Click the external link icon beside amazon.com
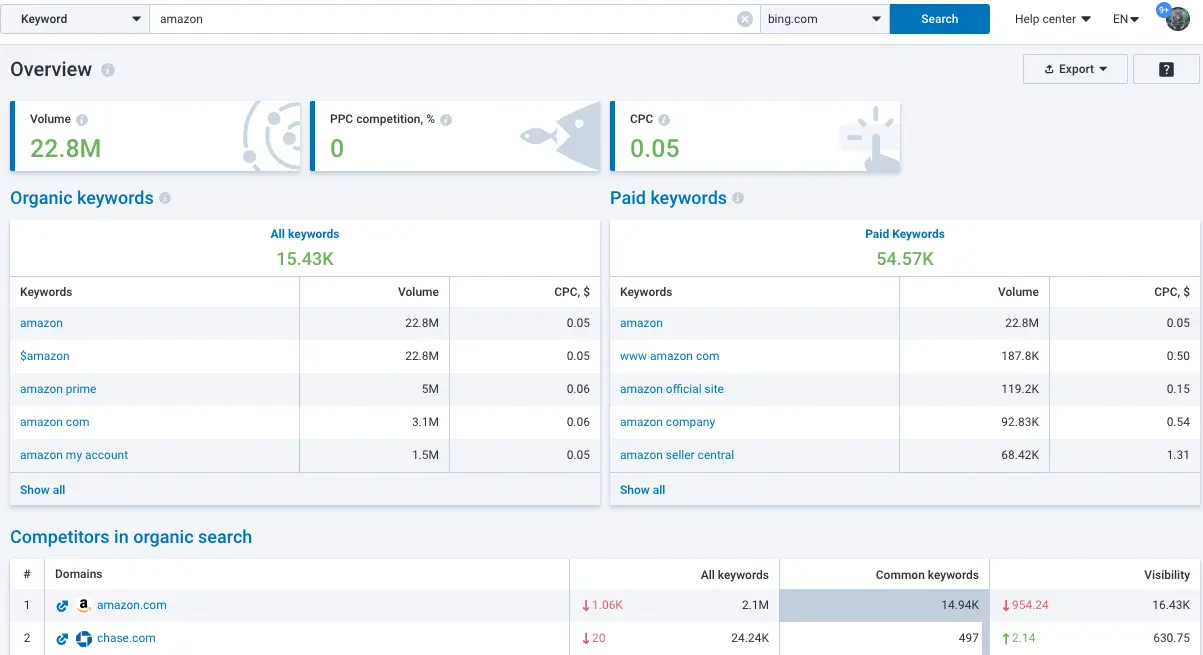Viewport: 1203px width, 655px height. pos(62,605)
